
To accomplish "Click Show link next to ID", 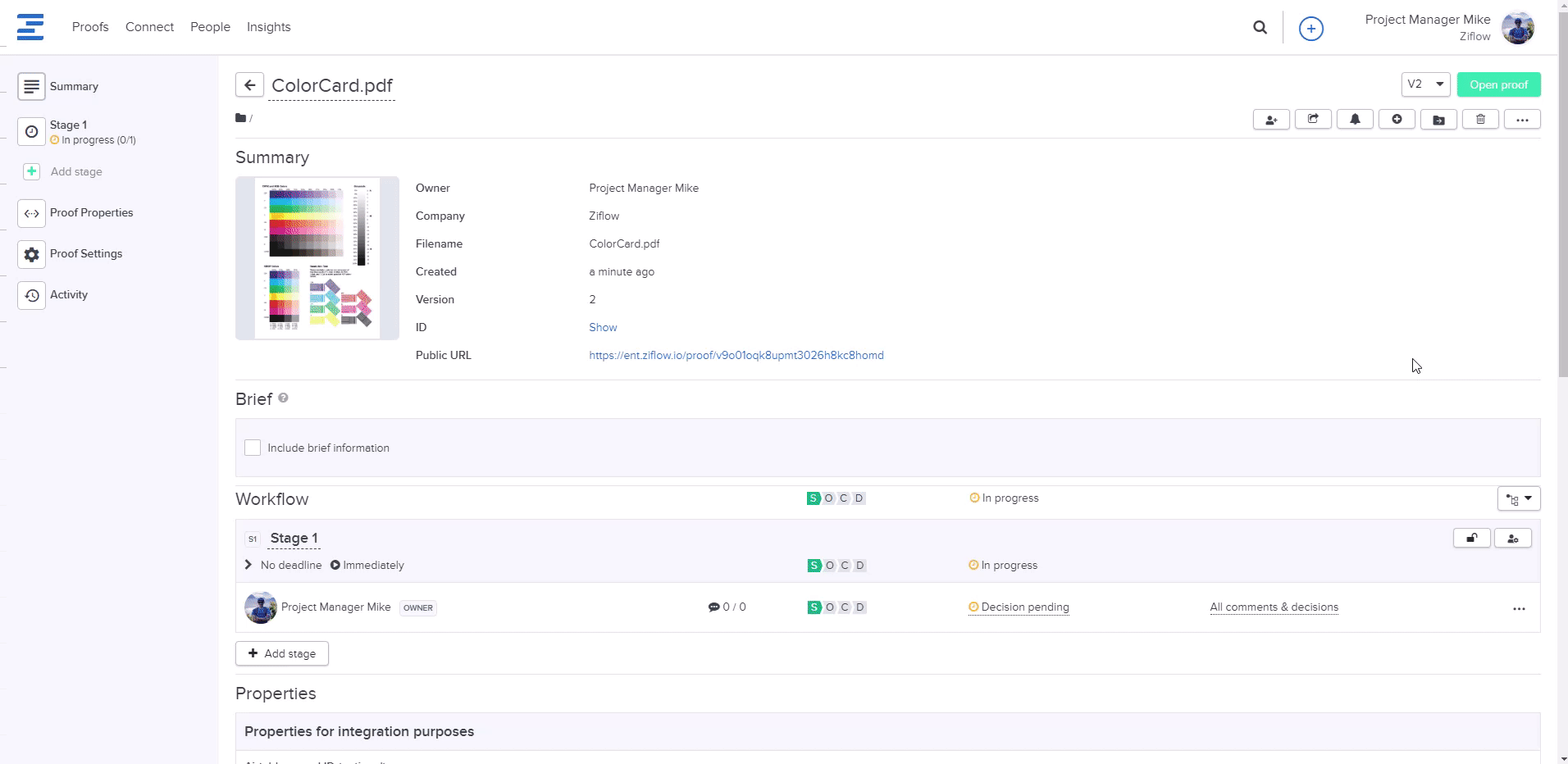I will 603,327.
